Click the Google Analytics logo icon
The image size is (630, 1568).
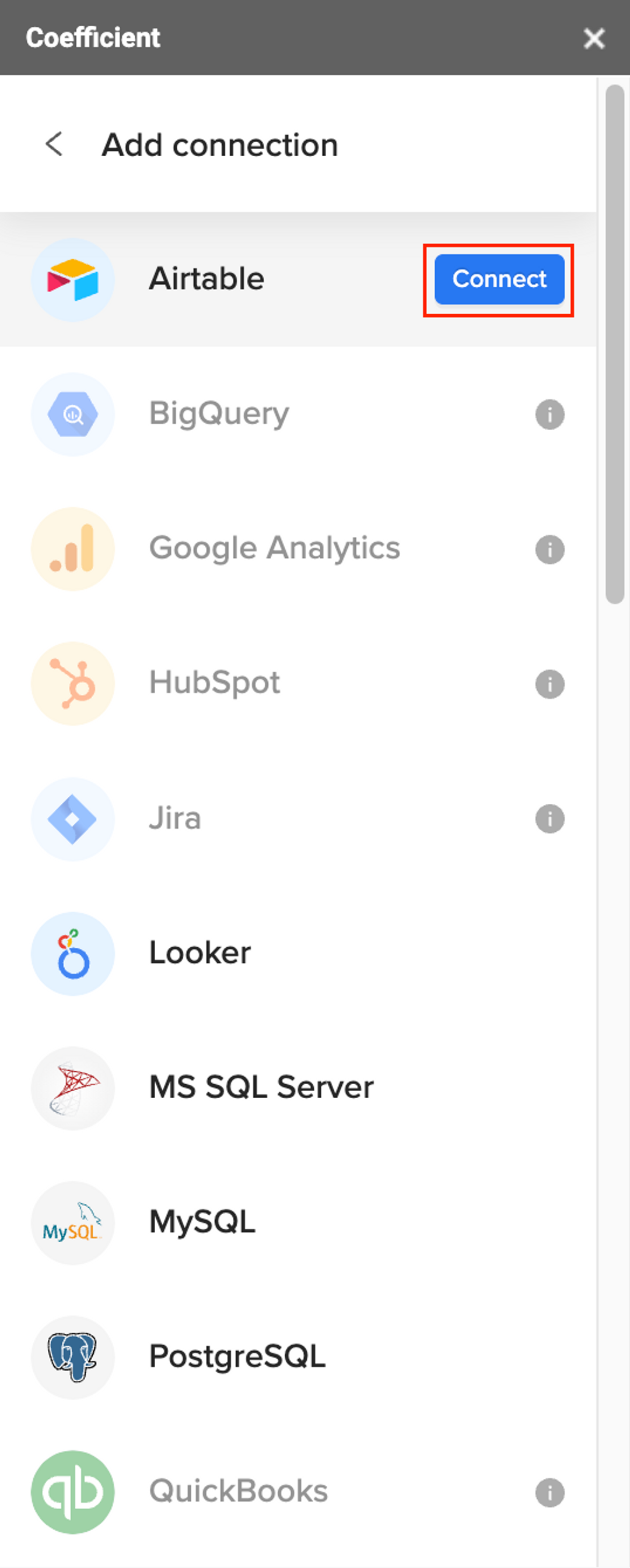pyautogui.click(x=72, y=549)
